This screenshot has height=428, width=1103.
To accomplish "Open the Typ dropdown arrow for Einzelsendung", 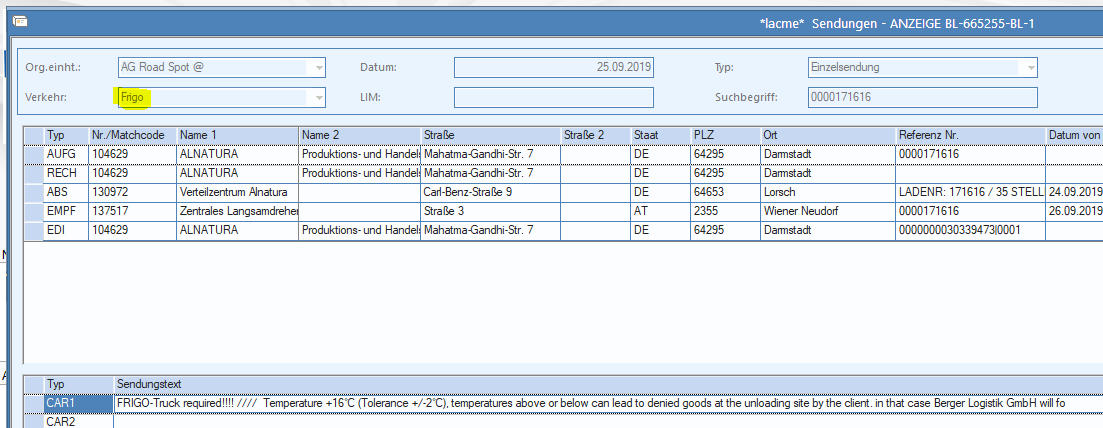I will pyautogui.click(x=1031, y=68).
